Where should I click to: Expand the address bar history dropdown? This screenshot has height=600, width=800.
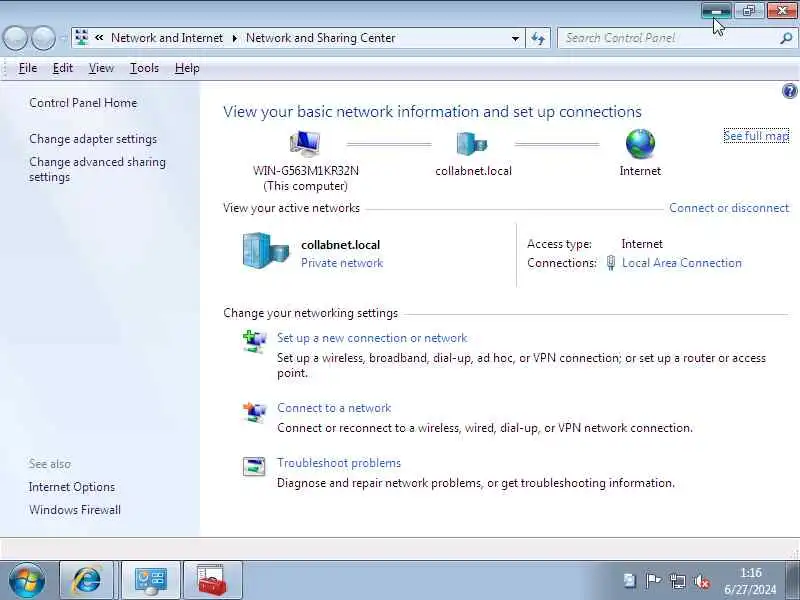click(515, 38)
